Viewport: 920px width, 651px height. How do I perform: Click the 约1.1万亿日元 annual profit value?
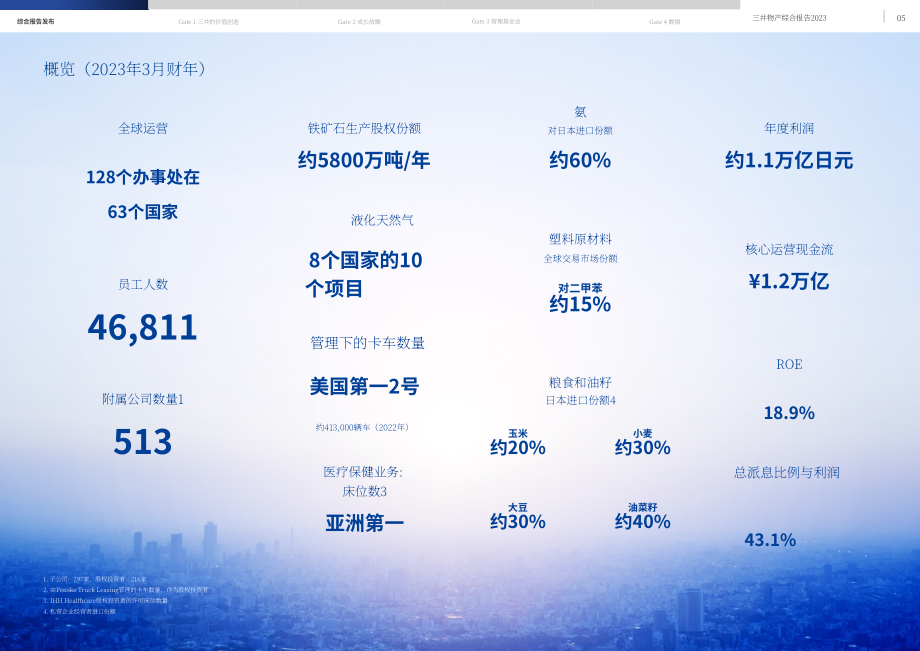789,160
